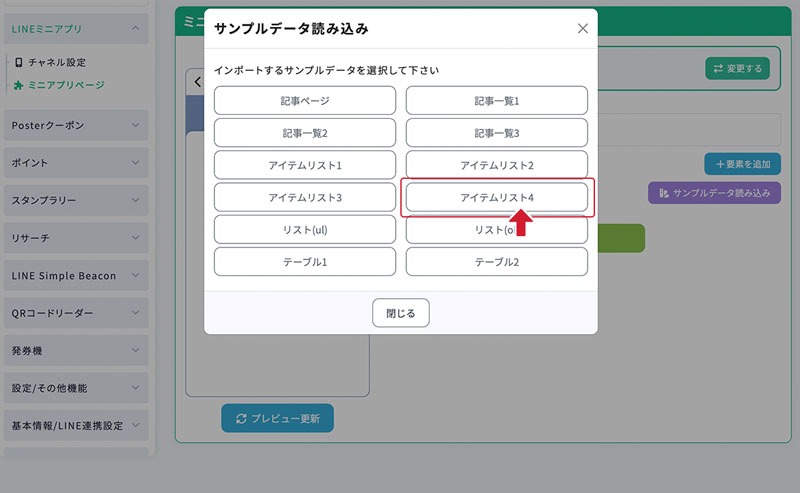Click the puzzle icon beside ミニアプリページ

coord(18,85)
